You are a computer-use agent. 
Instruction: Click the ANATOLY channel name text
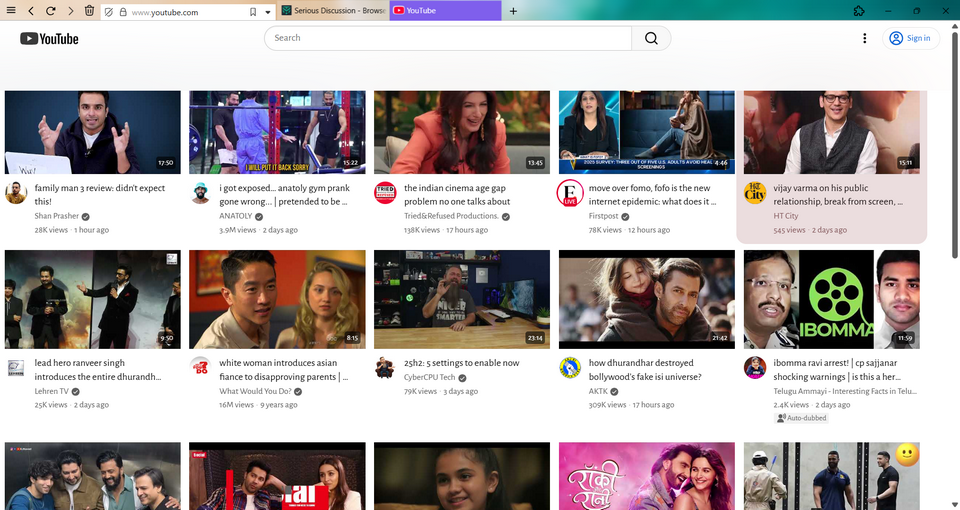[x=236, y=216]
